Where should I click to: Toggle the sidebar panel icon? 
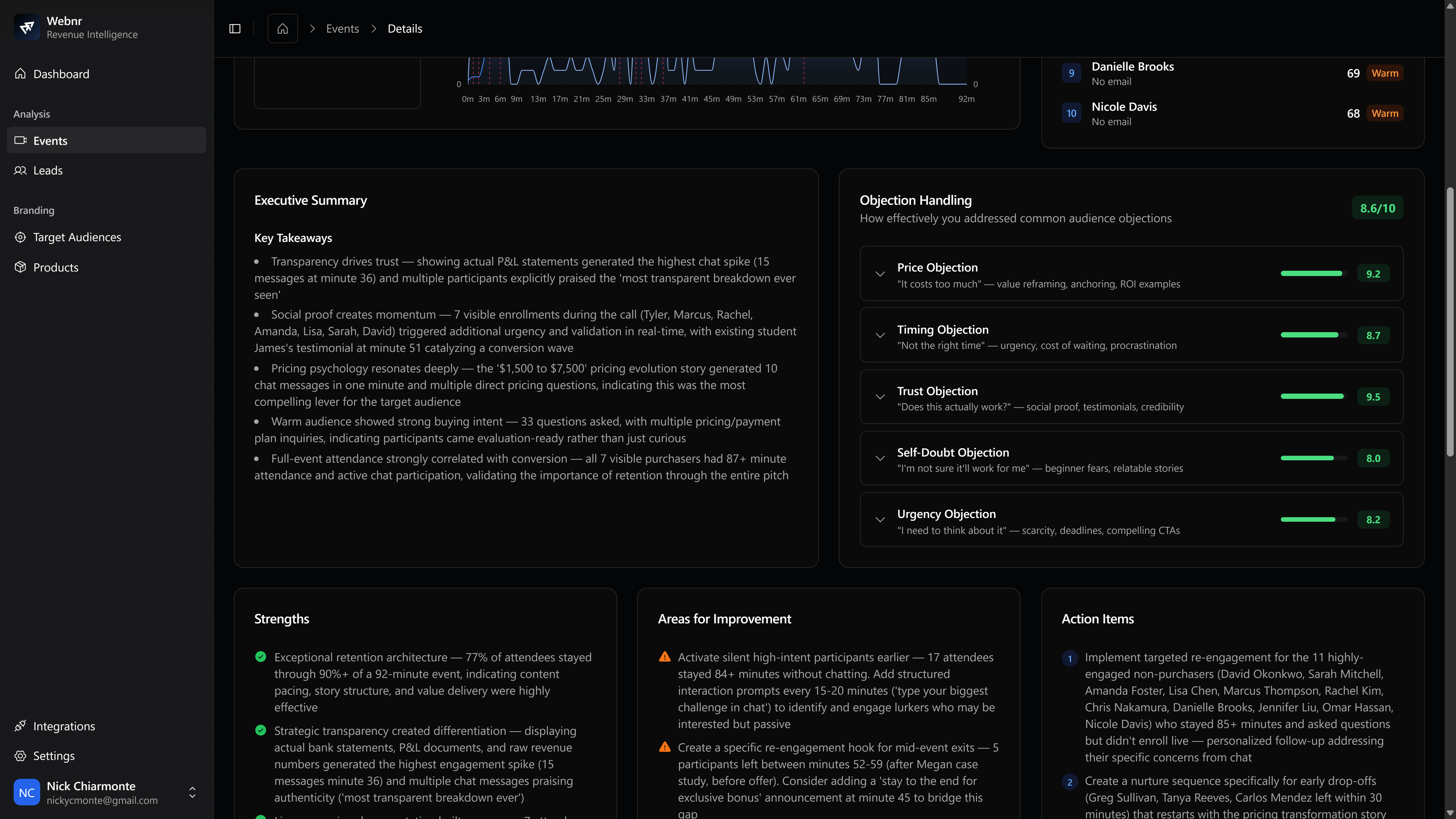click(x=235, y=29)
